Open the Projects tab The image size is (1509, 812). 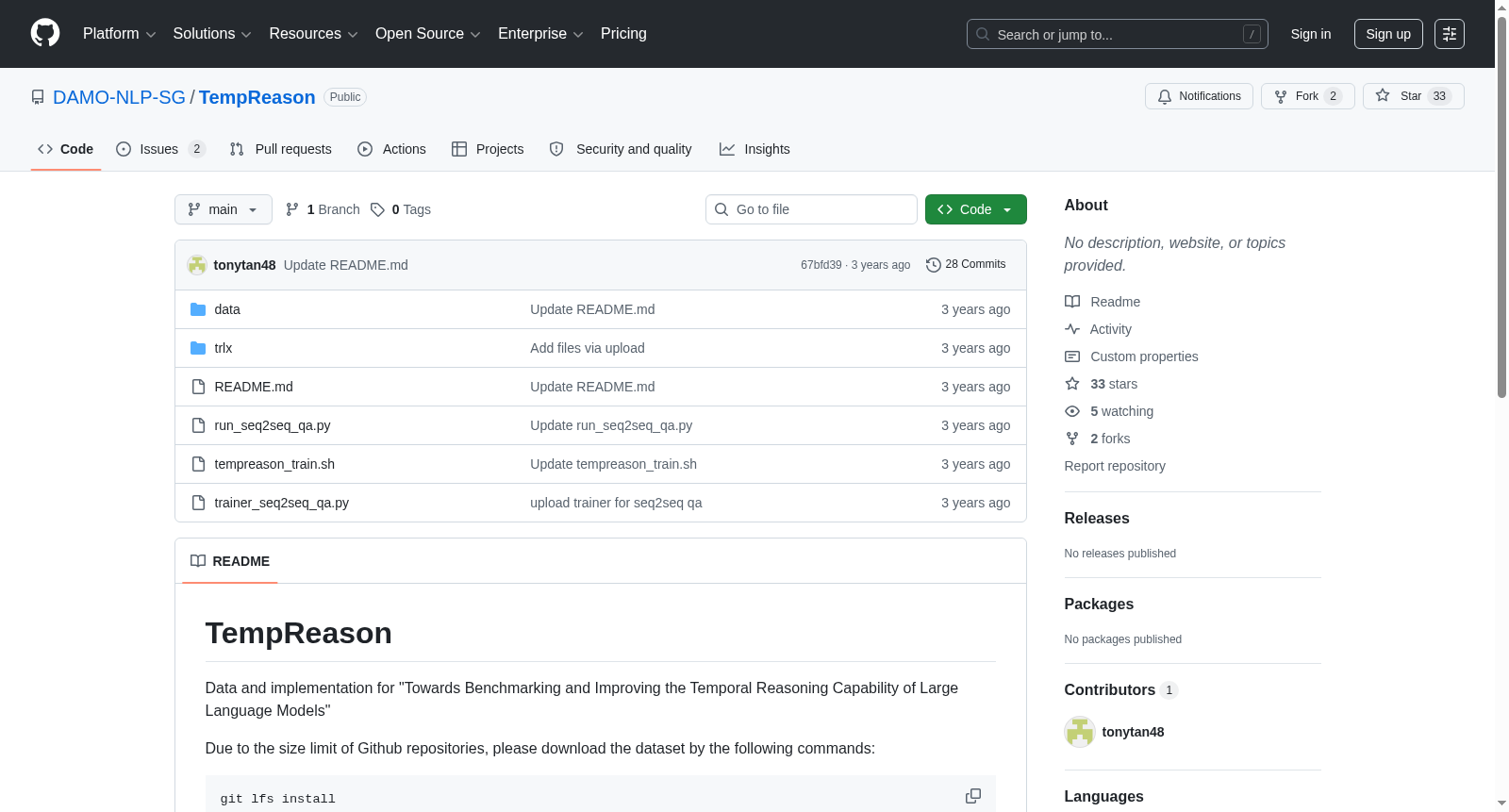(488, 149)
